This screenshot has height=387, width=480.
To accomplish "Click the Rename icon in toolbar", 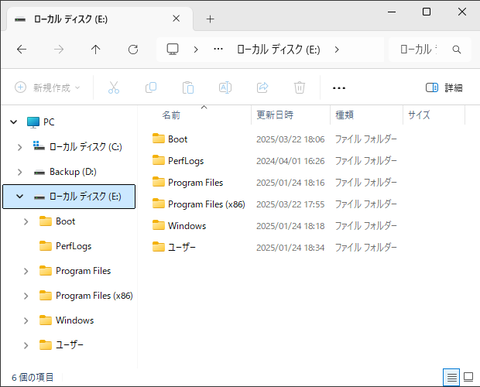I will pos(225,88).
